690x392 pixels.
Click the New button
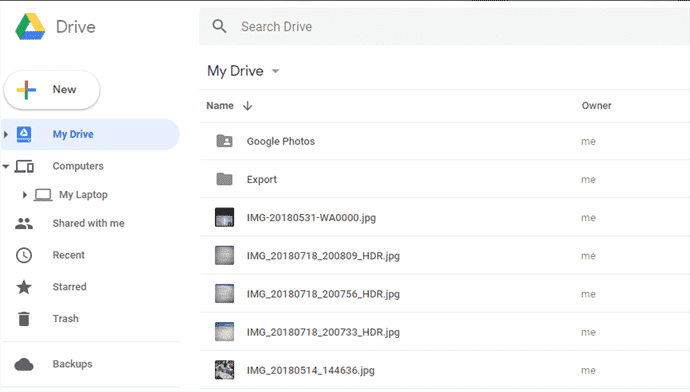[52, 90]
